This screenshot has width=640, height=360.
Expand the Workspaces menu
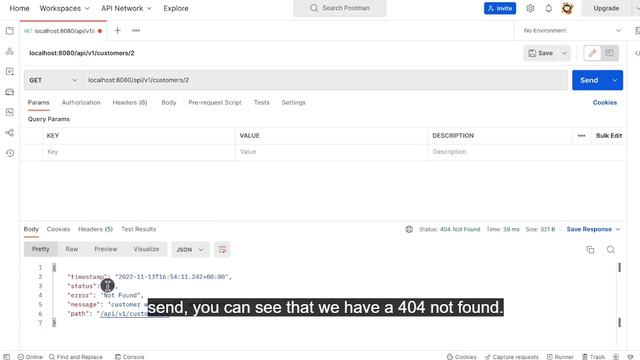coord(64,8)
